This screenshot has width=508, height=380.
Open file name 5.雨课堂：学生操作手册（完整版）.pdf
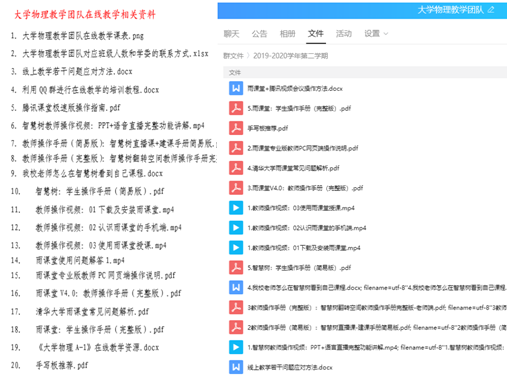tap(299, 109)
